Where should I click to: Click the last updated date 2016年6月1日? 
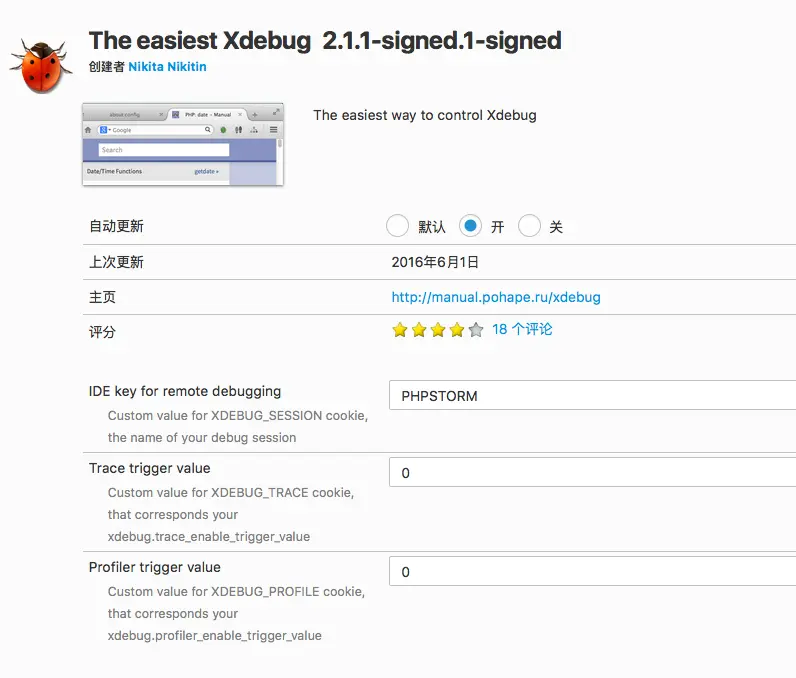click(435, 262)
